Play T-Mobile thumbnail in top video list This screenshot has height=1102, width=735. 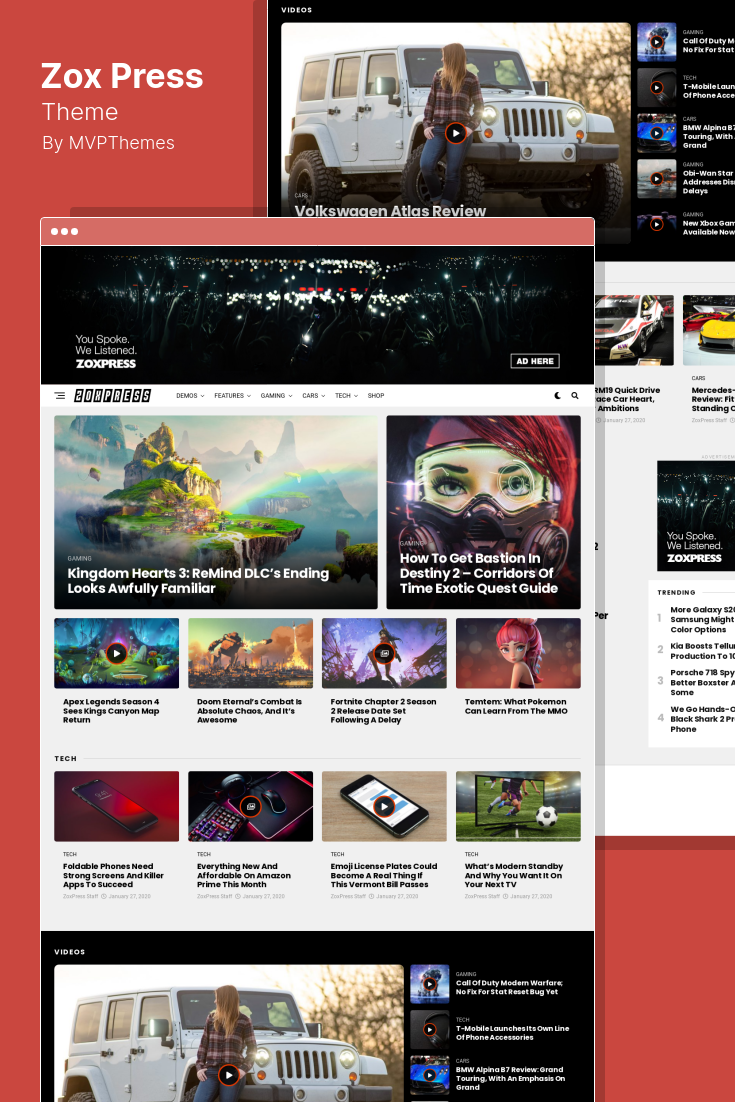656,88
